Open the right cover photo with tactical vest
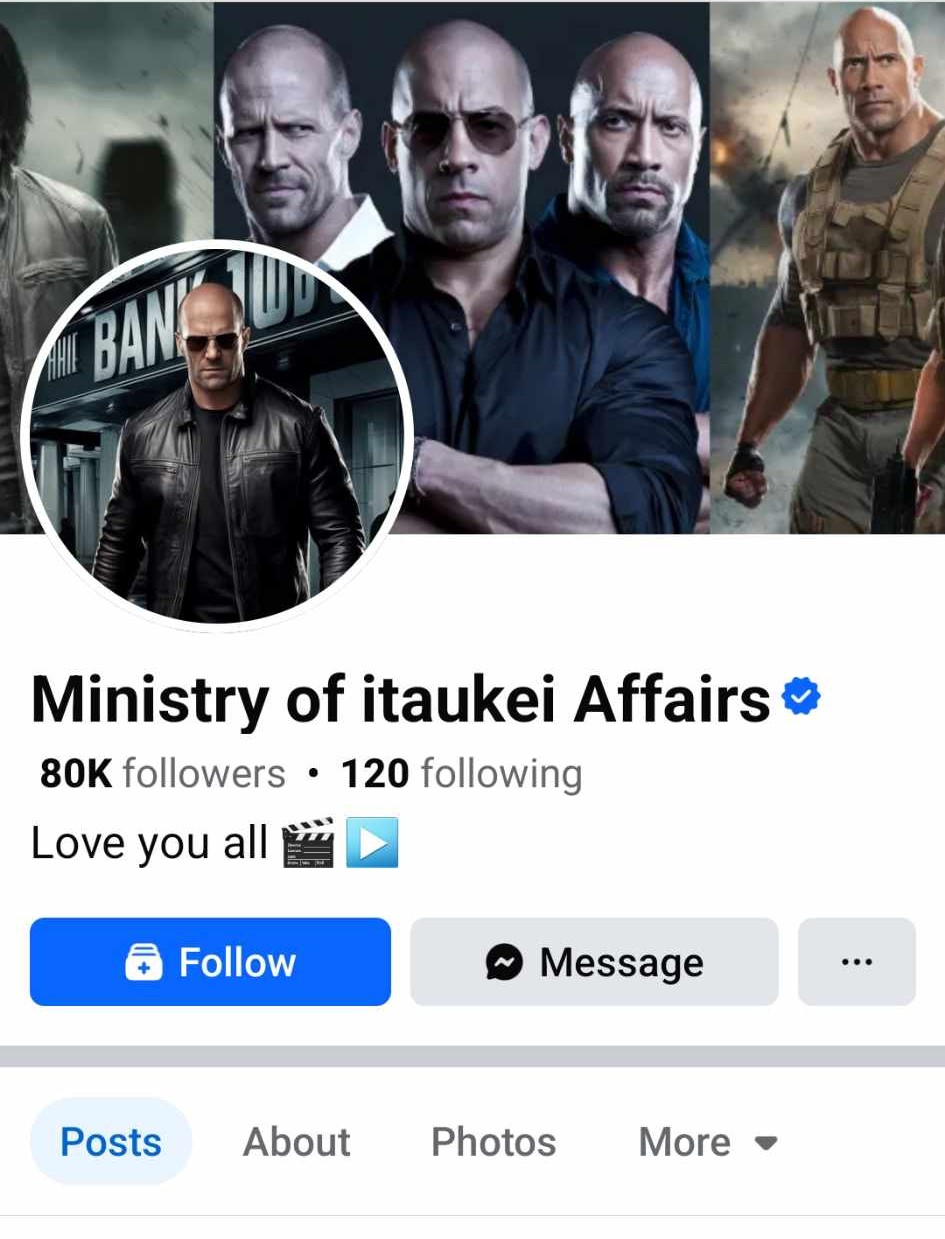 pyautogui.click(x=827, y=267)
